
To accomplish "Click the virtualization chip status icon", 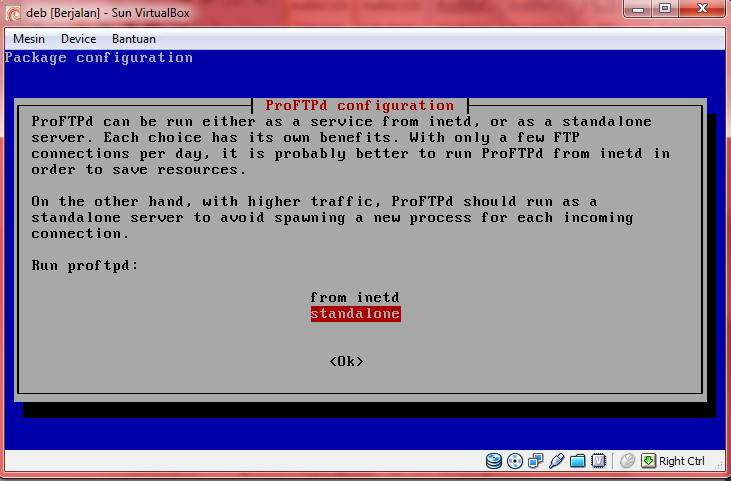I will [x=598, y=461].
